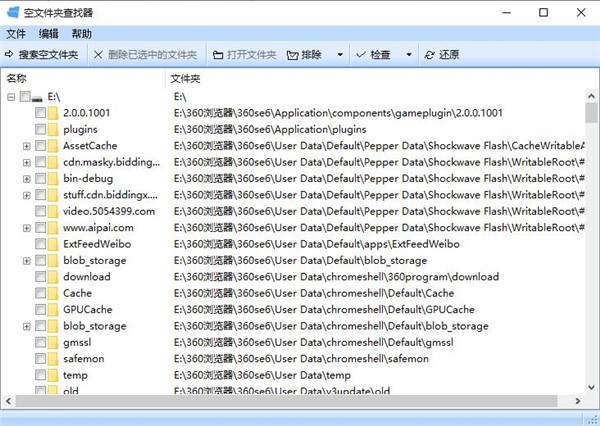
Task: Click folder icon beside safemon
Action: pos(53,359)
